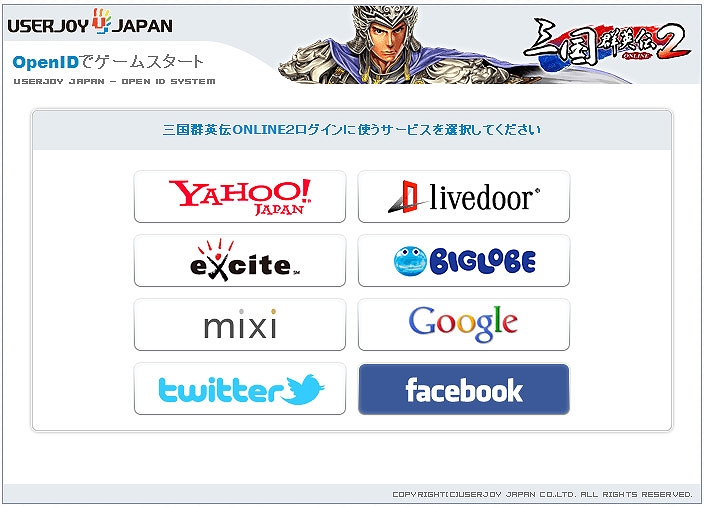Sign in with the Facebook button
This screenshot has width=704, height=506.
pos(464,389)
